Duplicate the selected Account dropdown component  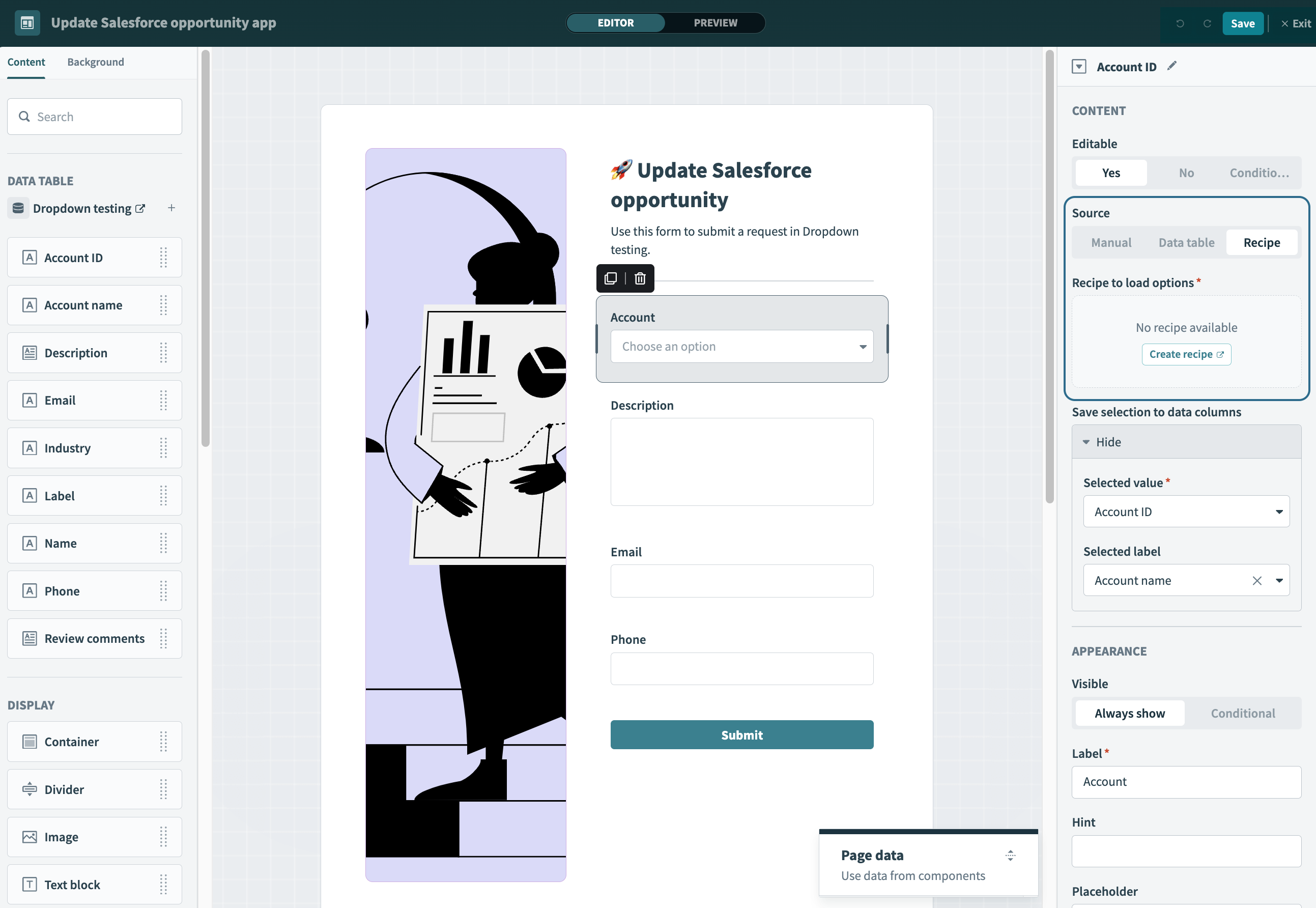coord(611,278)
